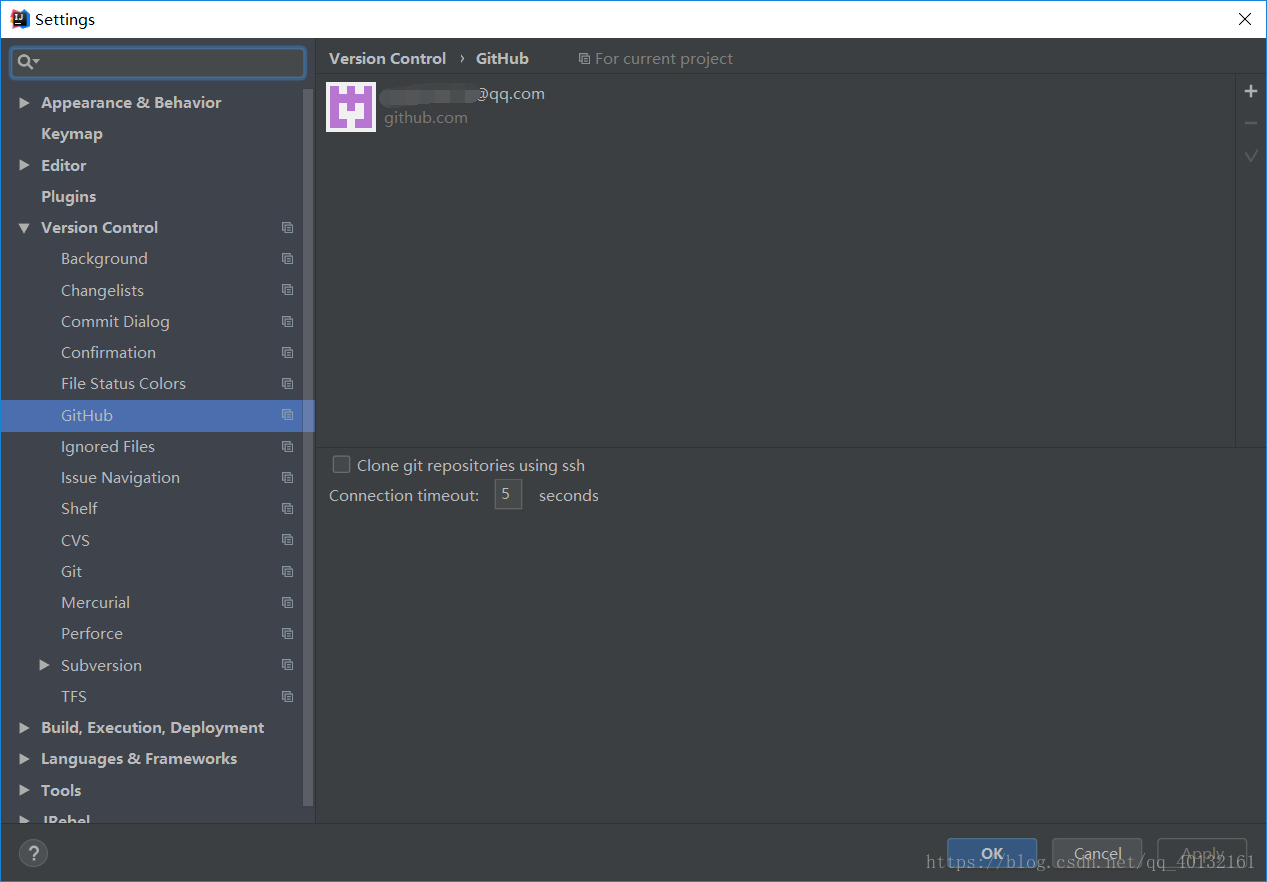
Task: Close the Settings dialog window
Action: pyautogui.click(x=1244, y=19)
